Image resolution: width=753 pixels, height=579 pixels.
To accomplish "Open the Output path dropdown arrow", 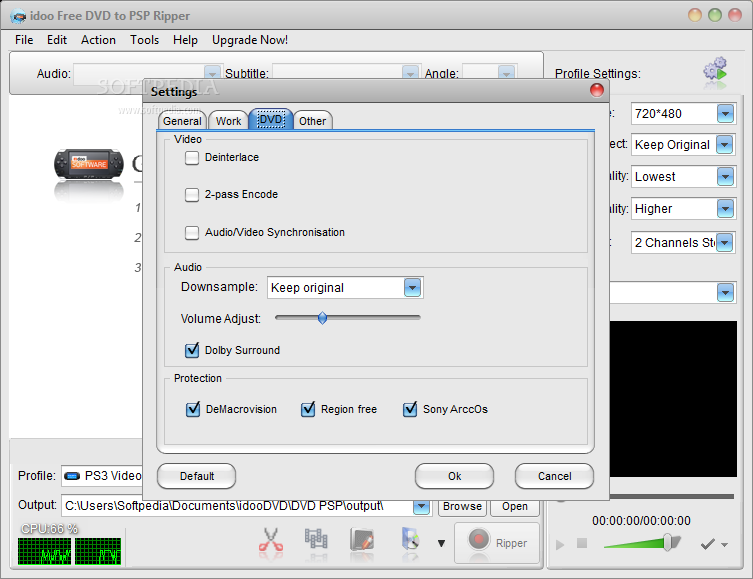I will (x=421, y=507).
